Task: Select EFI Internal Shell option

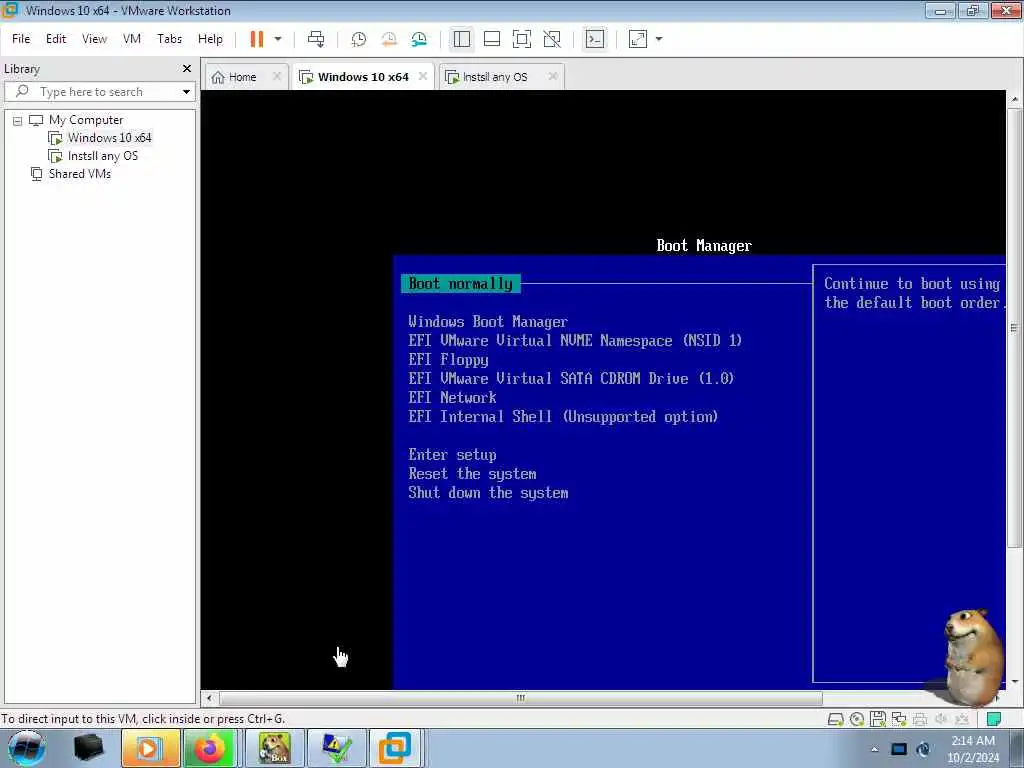Action: (x=563, y=416)
